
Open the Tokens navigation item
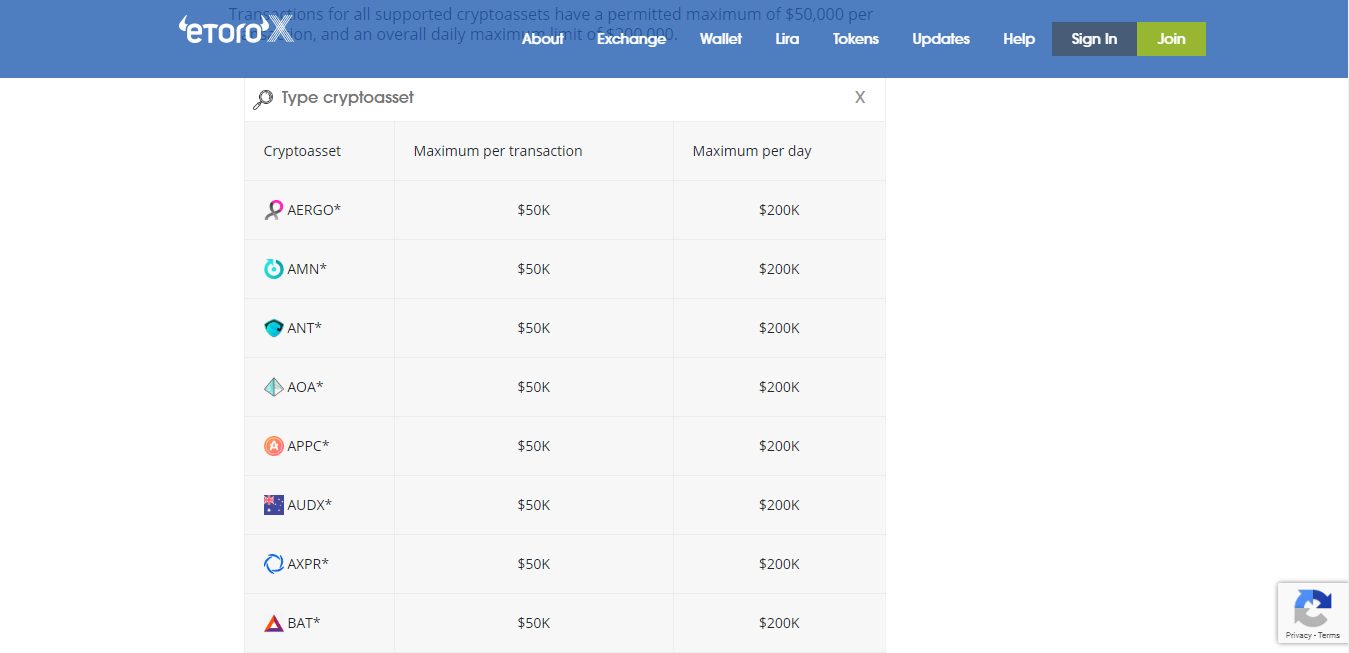pos(855,39)
